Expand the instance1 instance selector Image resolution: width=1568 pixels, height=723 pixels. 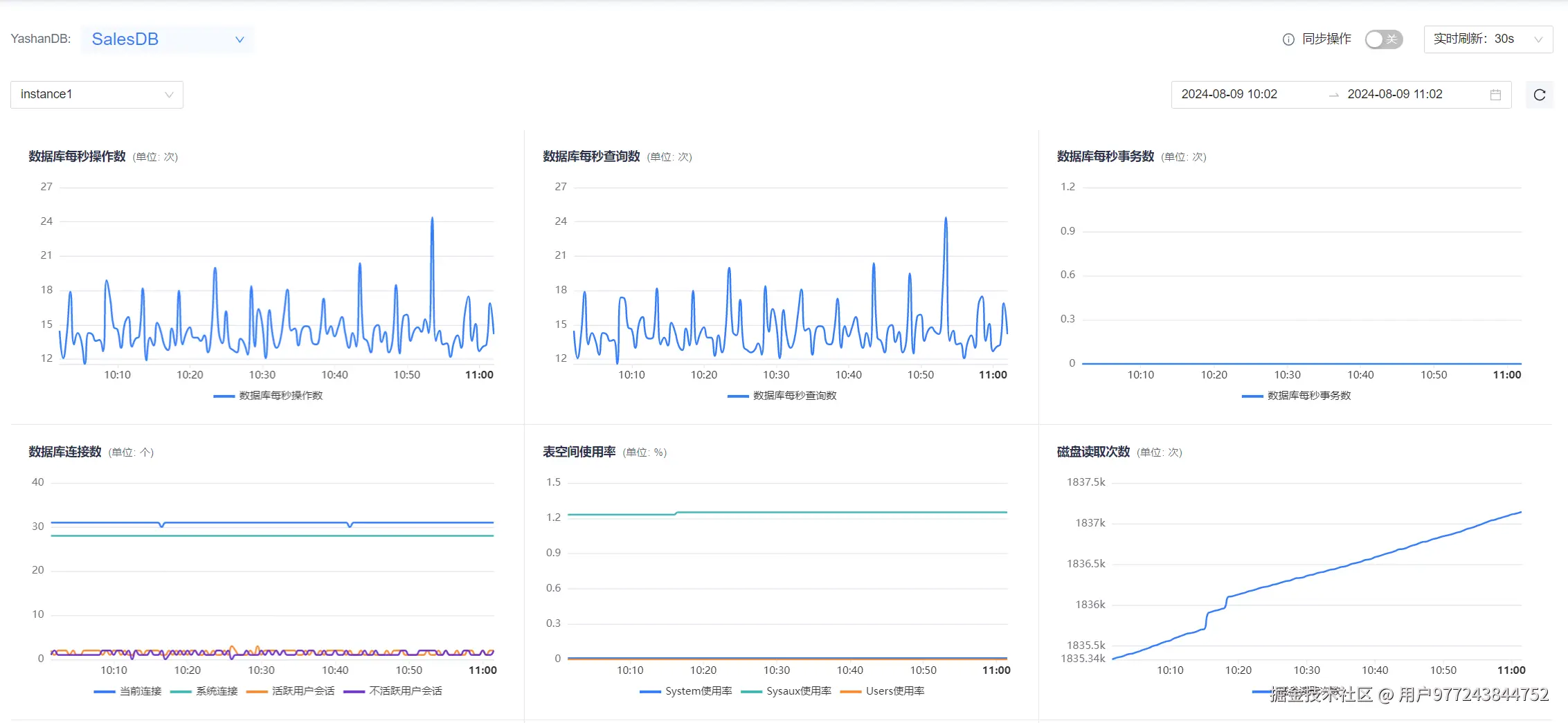pyautogui.click(x=96, y=94)
